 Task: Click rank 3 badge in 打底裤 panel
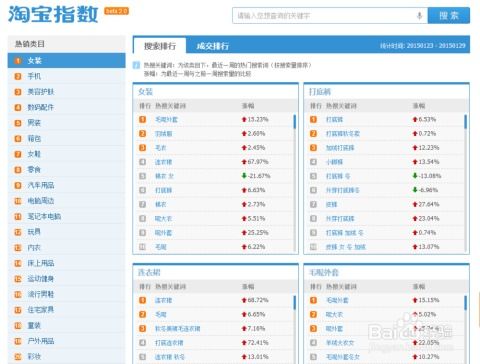[313, 148]
